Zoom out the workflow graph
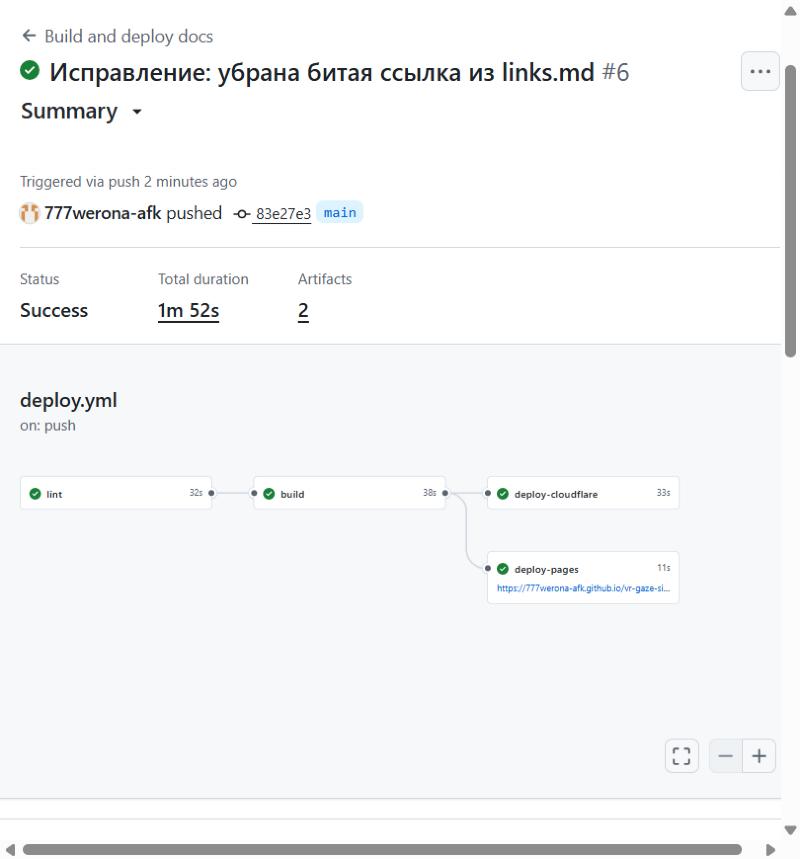 coord(725,756)
